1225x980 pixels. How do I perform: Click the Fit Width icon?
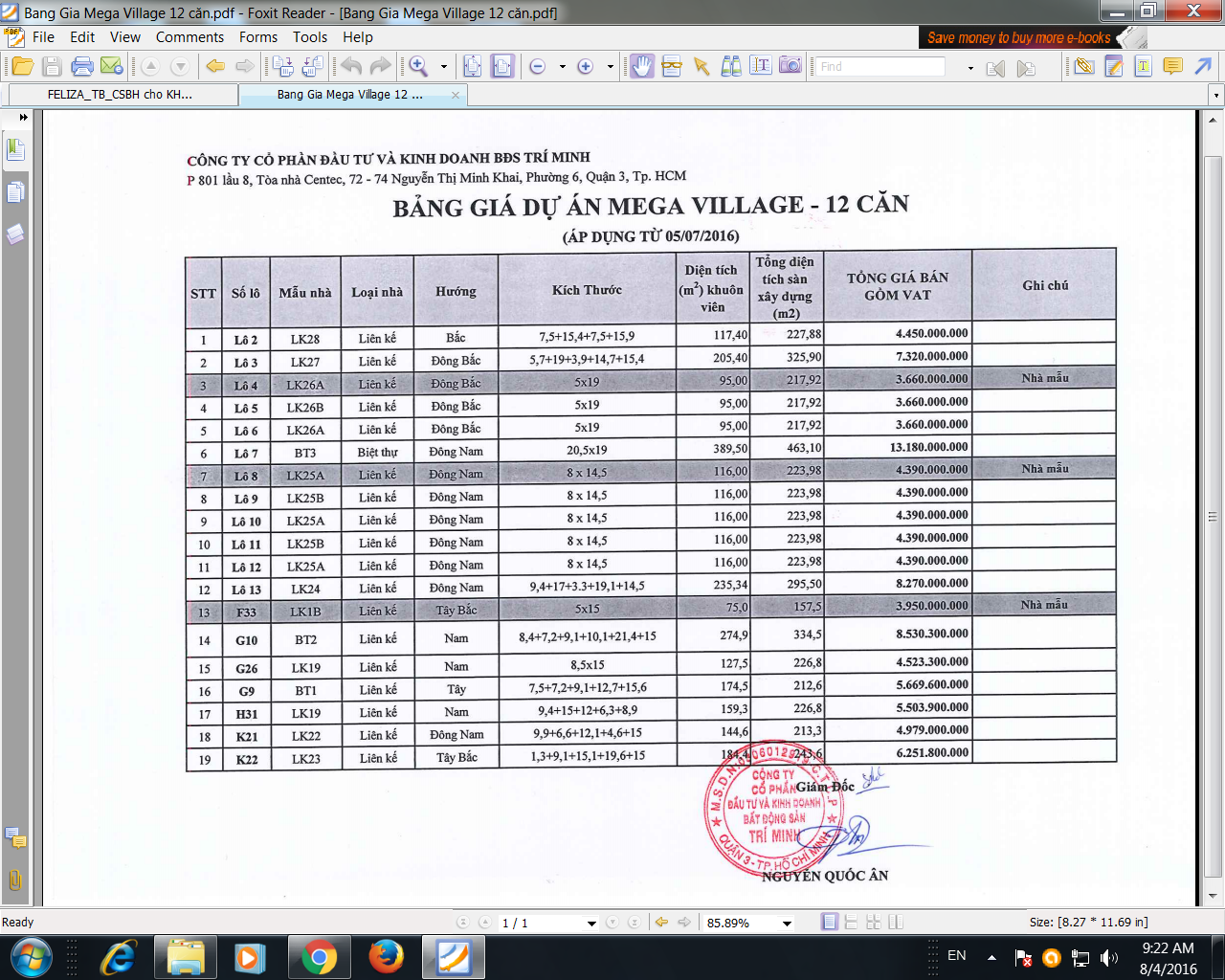coord(502,66)
